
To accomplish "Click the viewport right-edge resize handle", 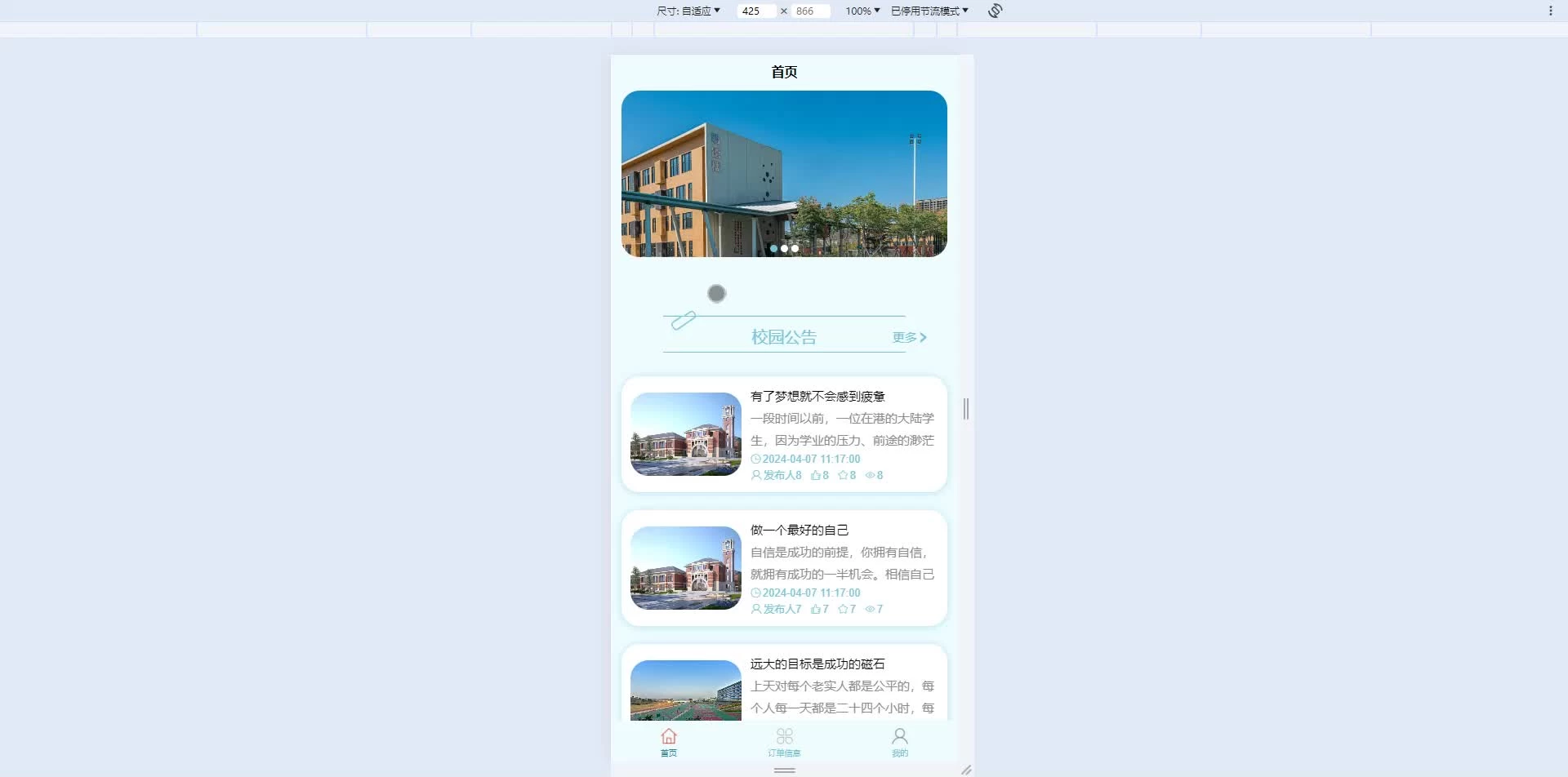I will click(x=966, y=409).
